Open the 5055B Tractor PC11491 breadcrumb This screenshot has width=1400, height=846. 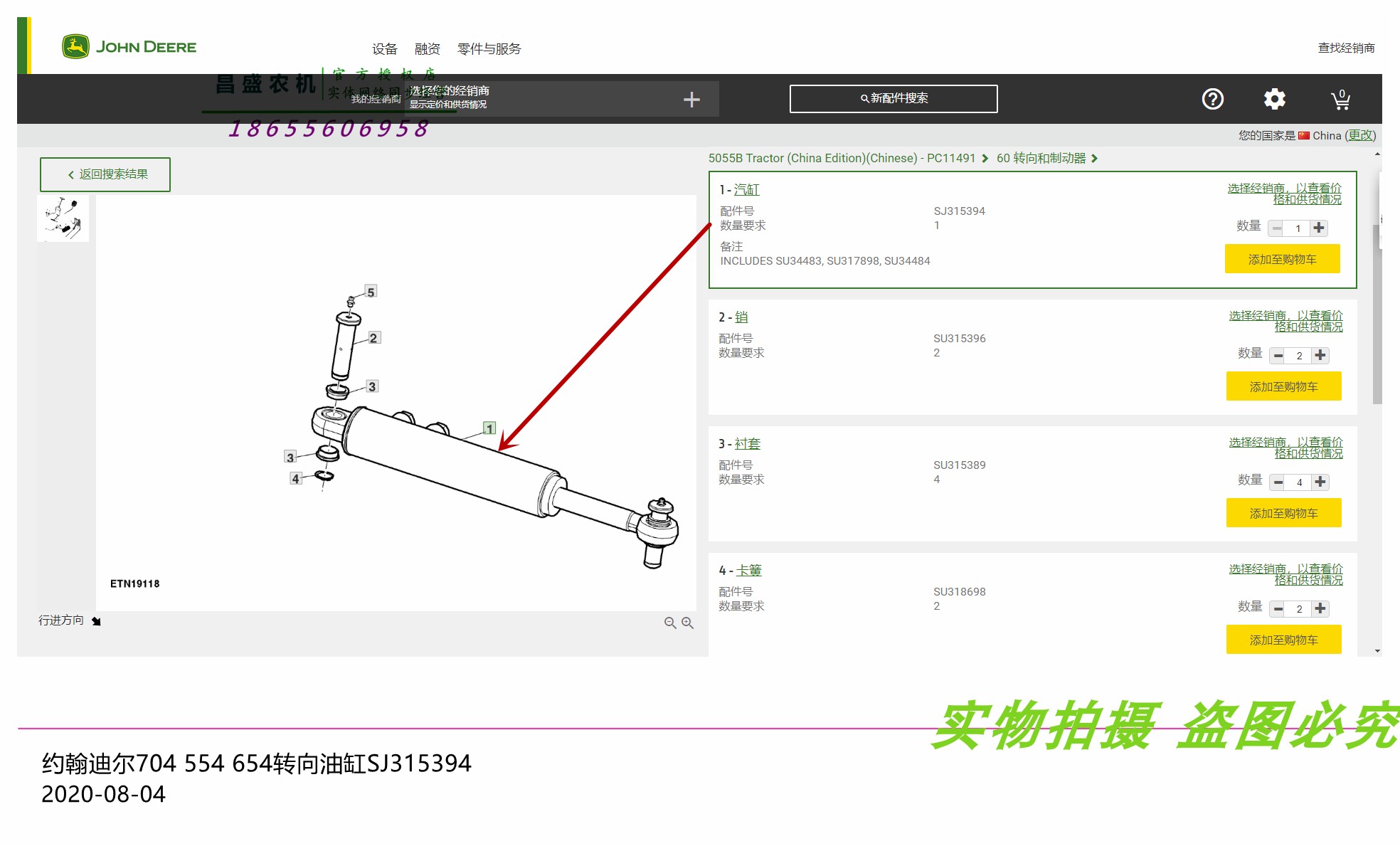pyautogui.click(x=842, y=158)
